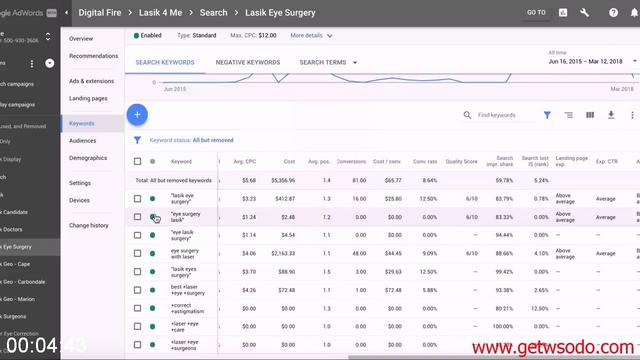Go to Search campaign breadcrumb
640x360 pixels.
click(213, 13)
